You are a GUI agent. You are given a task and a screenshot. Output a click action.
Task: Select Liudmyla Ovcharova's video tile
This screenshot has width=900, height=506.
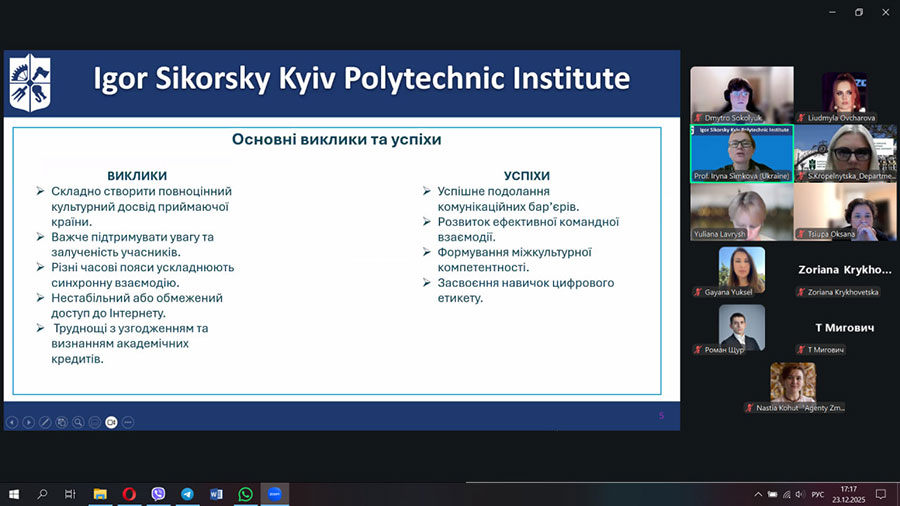(x=844, y=95)
